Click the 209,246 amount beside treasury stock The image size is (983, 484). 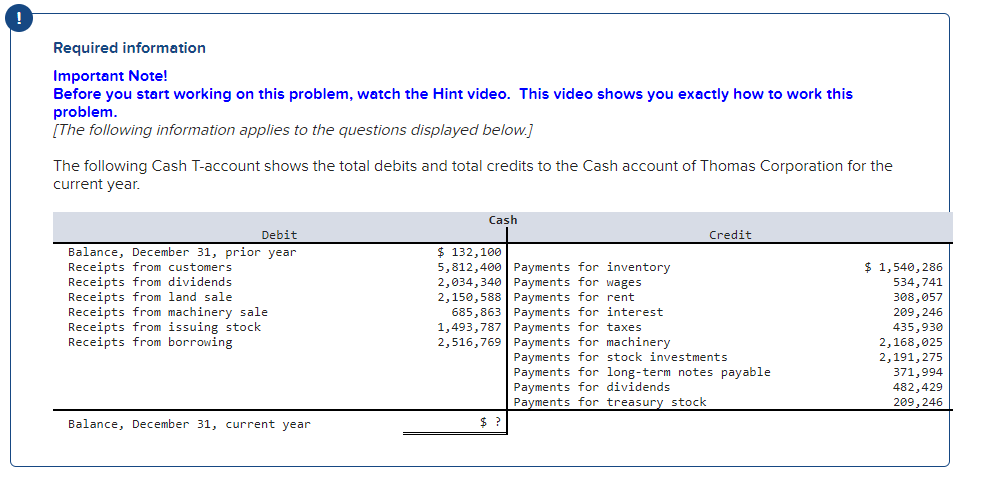click(x=918, y=402)
